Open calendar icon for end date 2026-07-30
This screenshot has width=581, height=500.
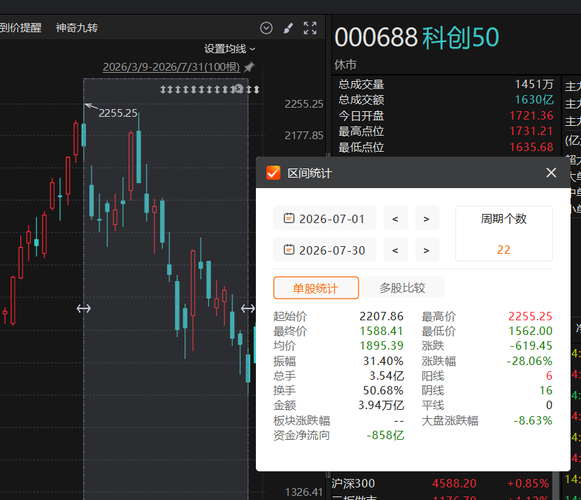pyautogui.click(x=289, y=250)
